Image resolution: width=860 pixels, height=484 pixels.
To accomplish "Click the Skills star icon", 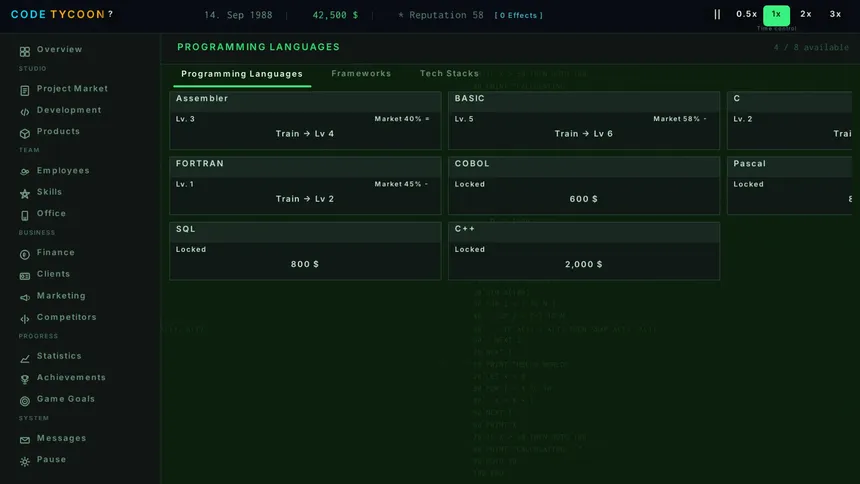I will 25,194.
